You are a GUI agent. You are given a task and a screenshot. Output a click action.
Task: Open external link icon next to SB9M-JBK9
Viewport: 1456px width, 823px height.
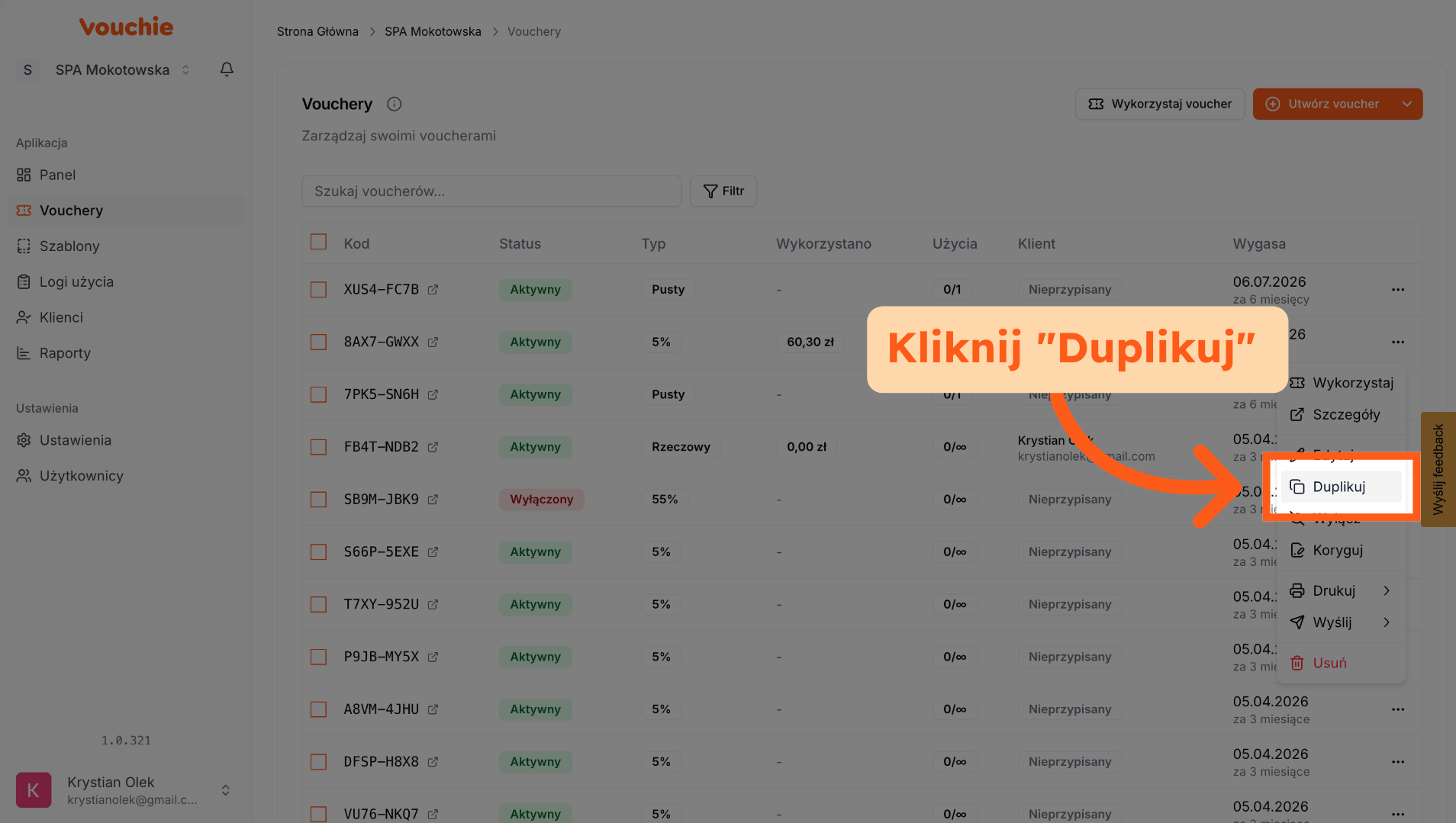pos(433,500)
